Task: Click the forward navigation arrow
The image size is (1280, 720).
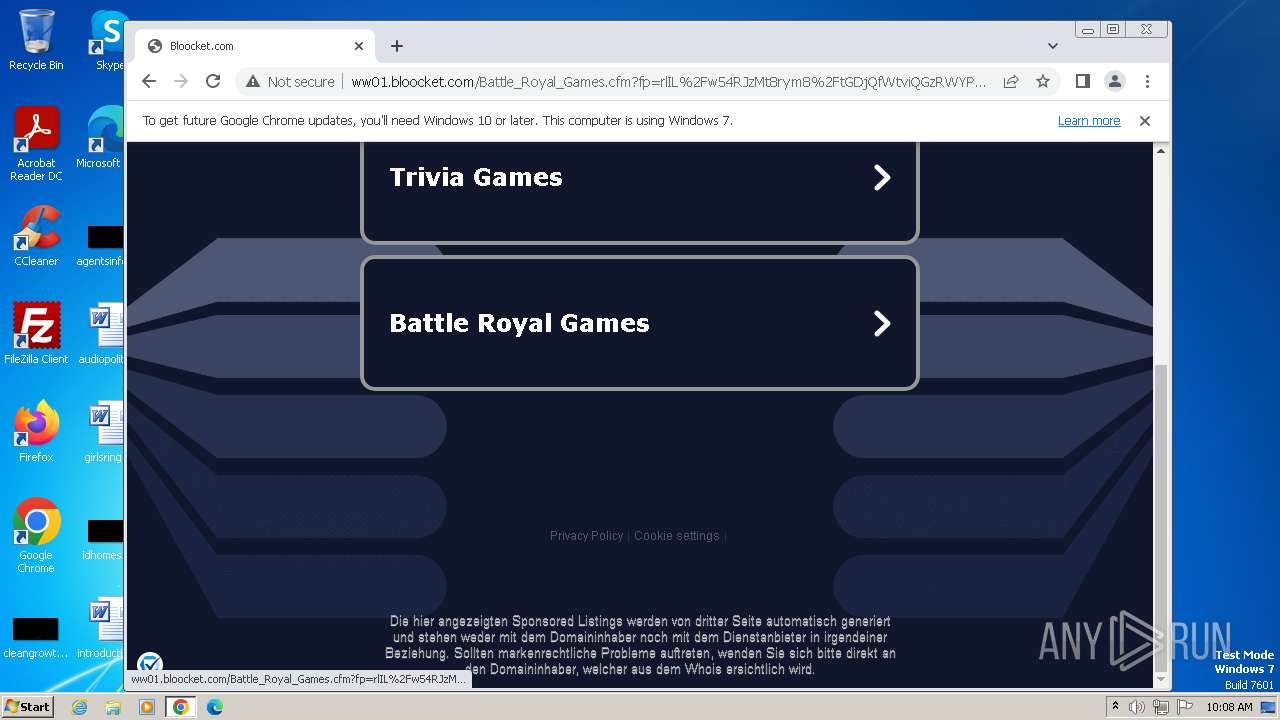Action: [181, 81]
